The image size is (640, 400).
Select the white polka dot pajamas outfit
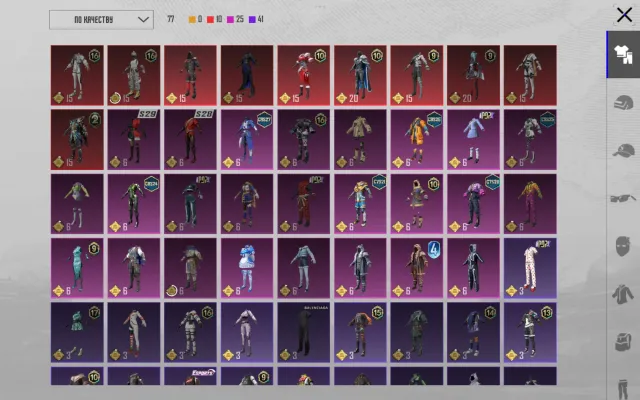530,268
